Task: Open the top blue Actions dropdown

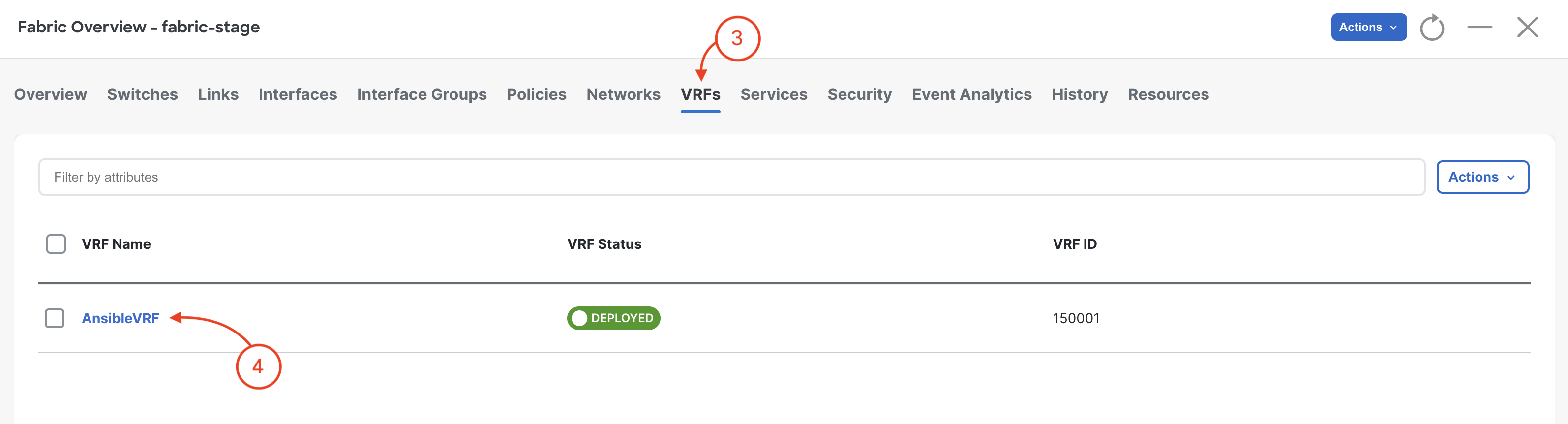Action: [x=1368, y=28]
